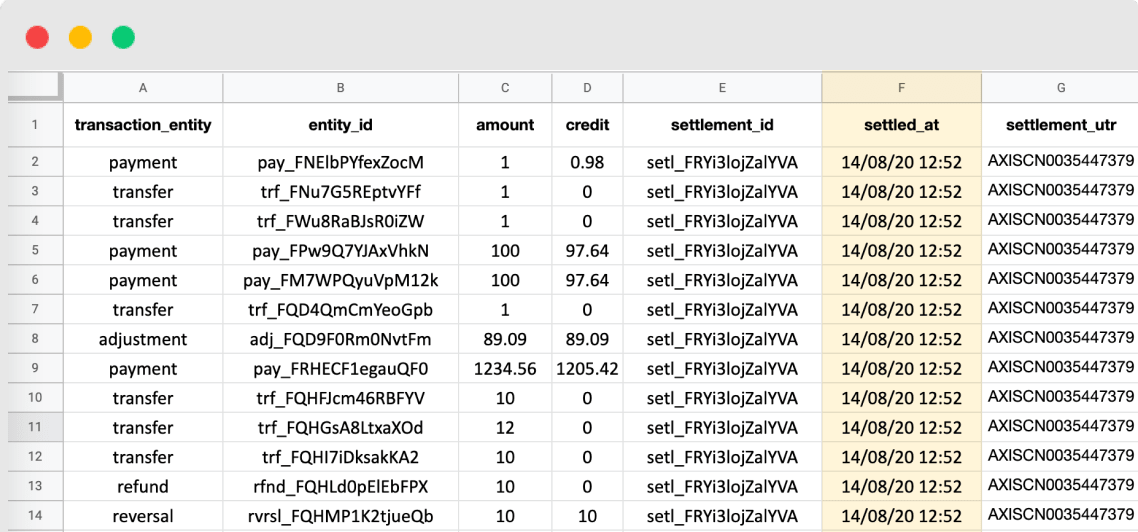Select row 11 header
This screenshot has width=1138, height=532.
[x=35, y=428]
